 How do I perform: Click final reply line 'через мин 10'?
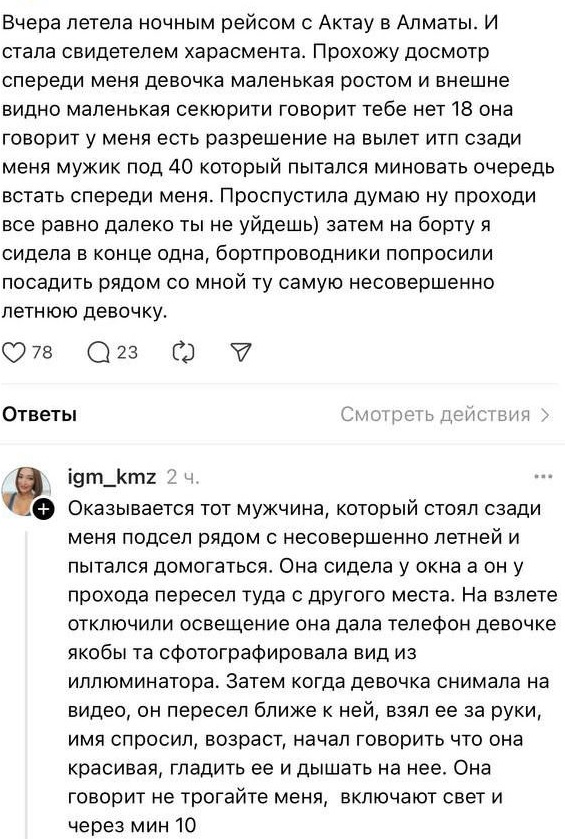[132, 825]
